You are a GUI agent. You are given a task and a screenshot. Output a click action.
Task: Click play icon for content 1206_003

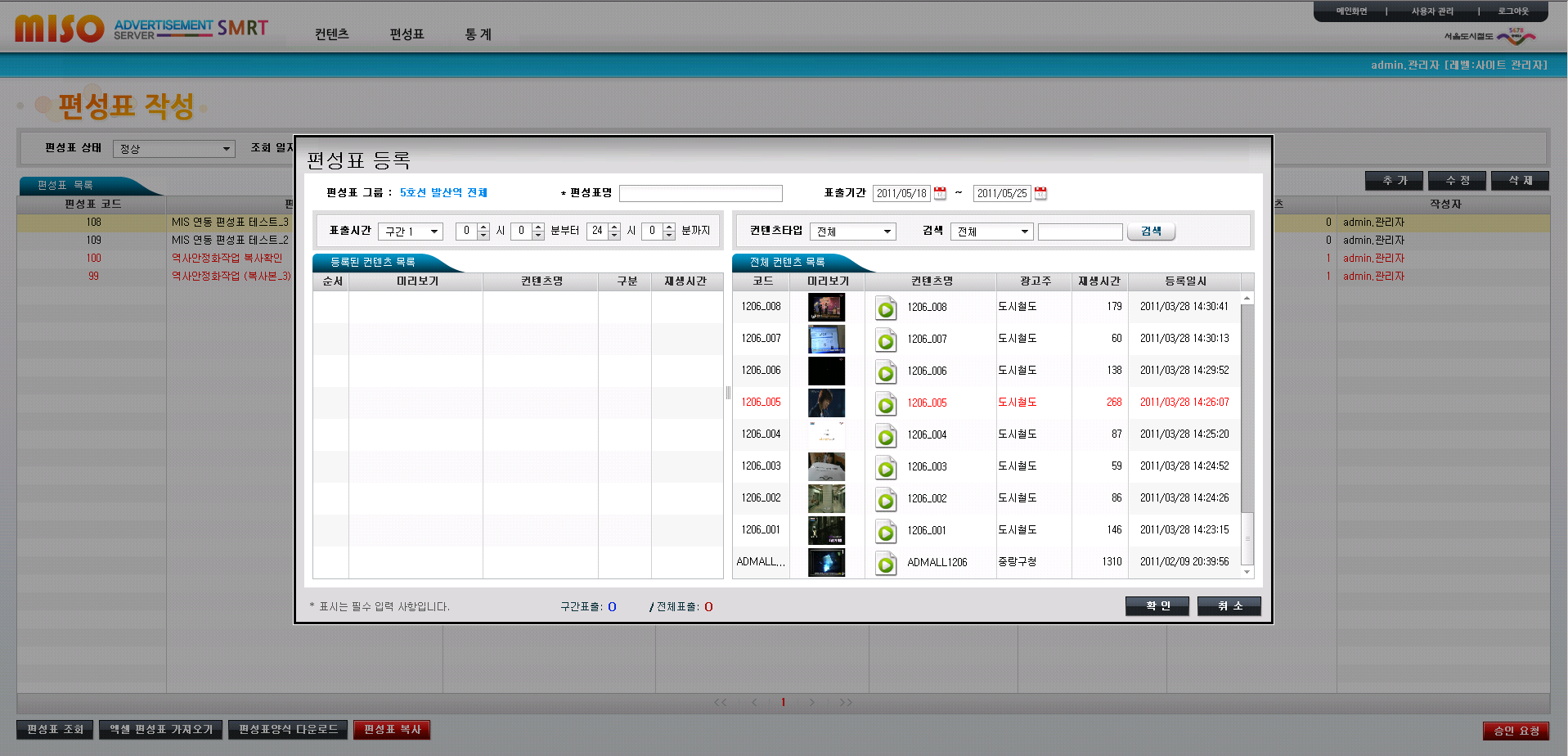[x=886, y=469]
